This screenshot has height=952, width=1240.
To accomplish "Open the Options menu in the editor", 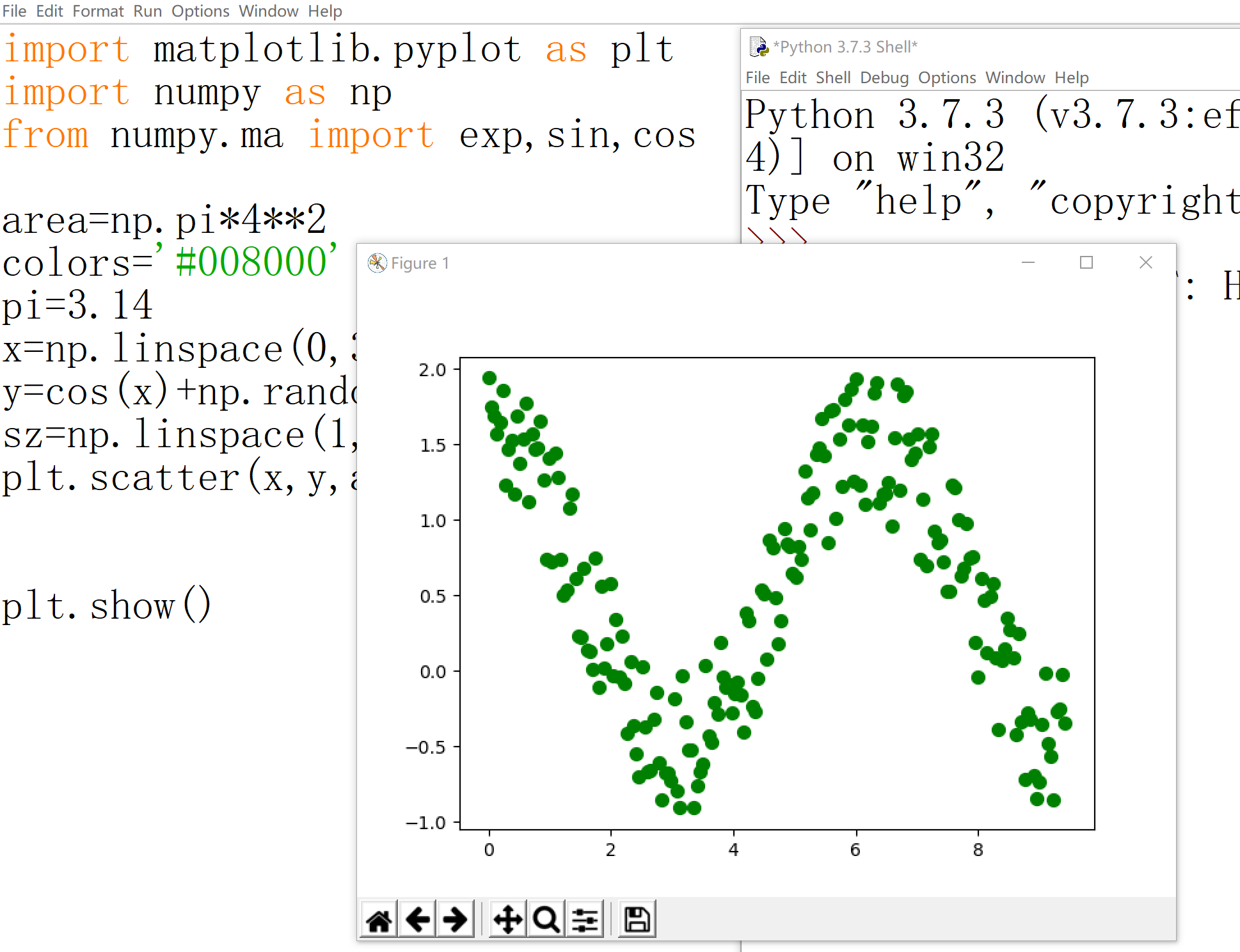I will click(200, 10).
